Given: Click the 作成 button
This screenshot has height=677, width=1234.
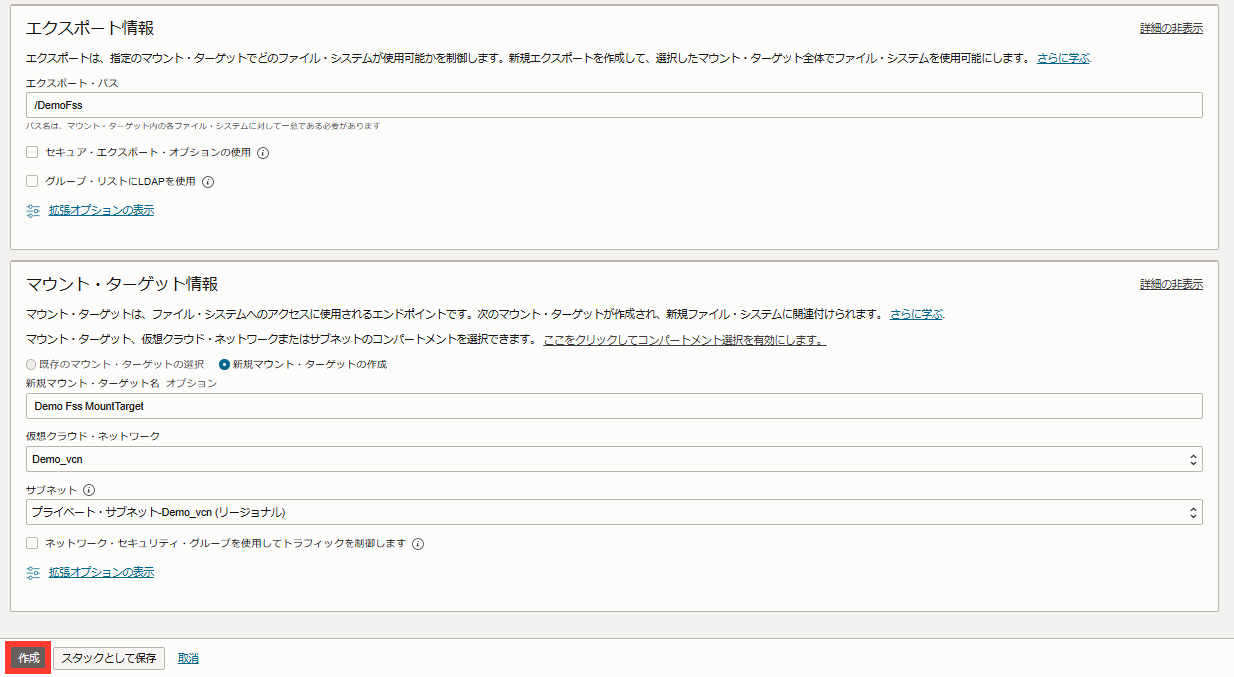Looking at the screenshot, I should point(29,658).
